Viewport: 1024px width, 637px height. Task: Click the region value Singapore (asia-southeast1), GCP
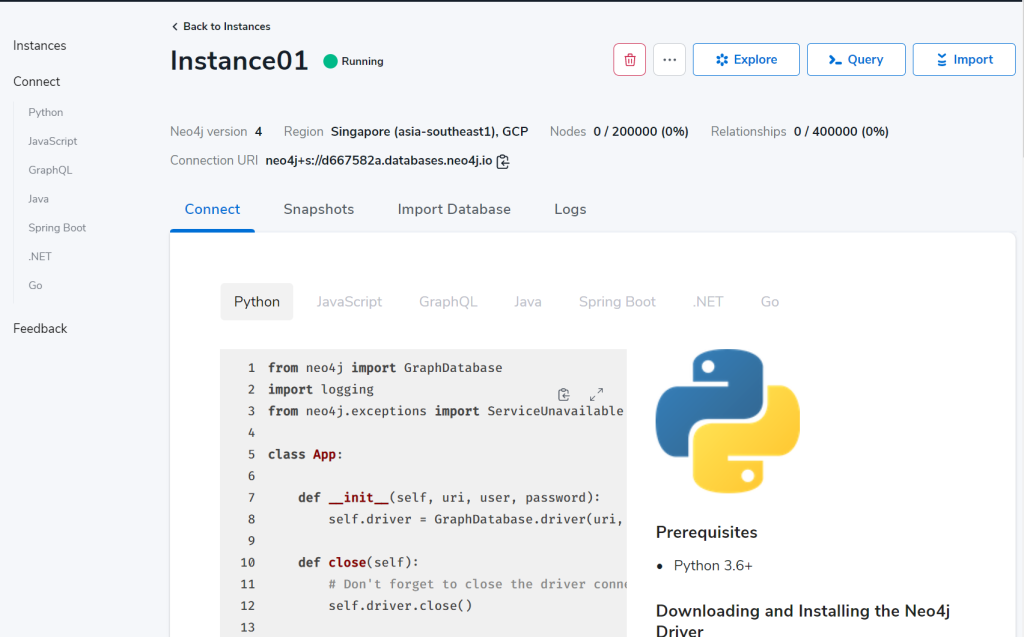coord(429,131)
